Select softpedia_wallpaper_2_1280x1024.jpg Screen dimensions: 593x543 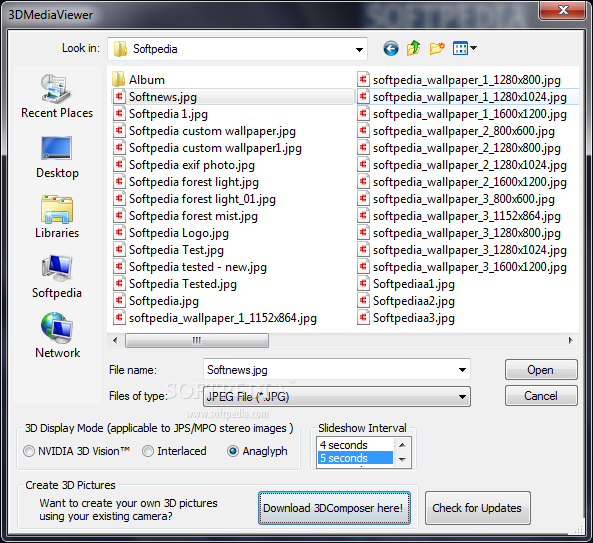(x=470, y=165)
